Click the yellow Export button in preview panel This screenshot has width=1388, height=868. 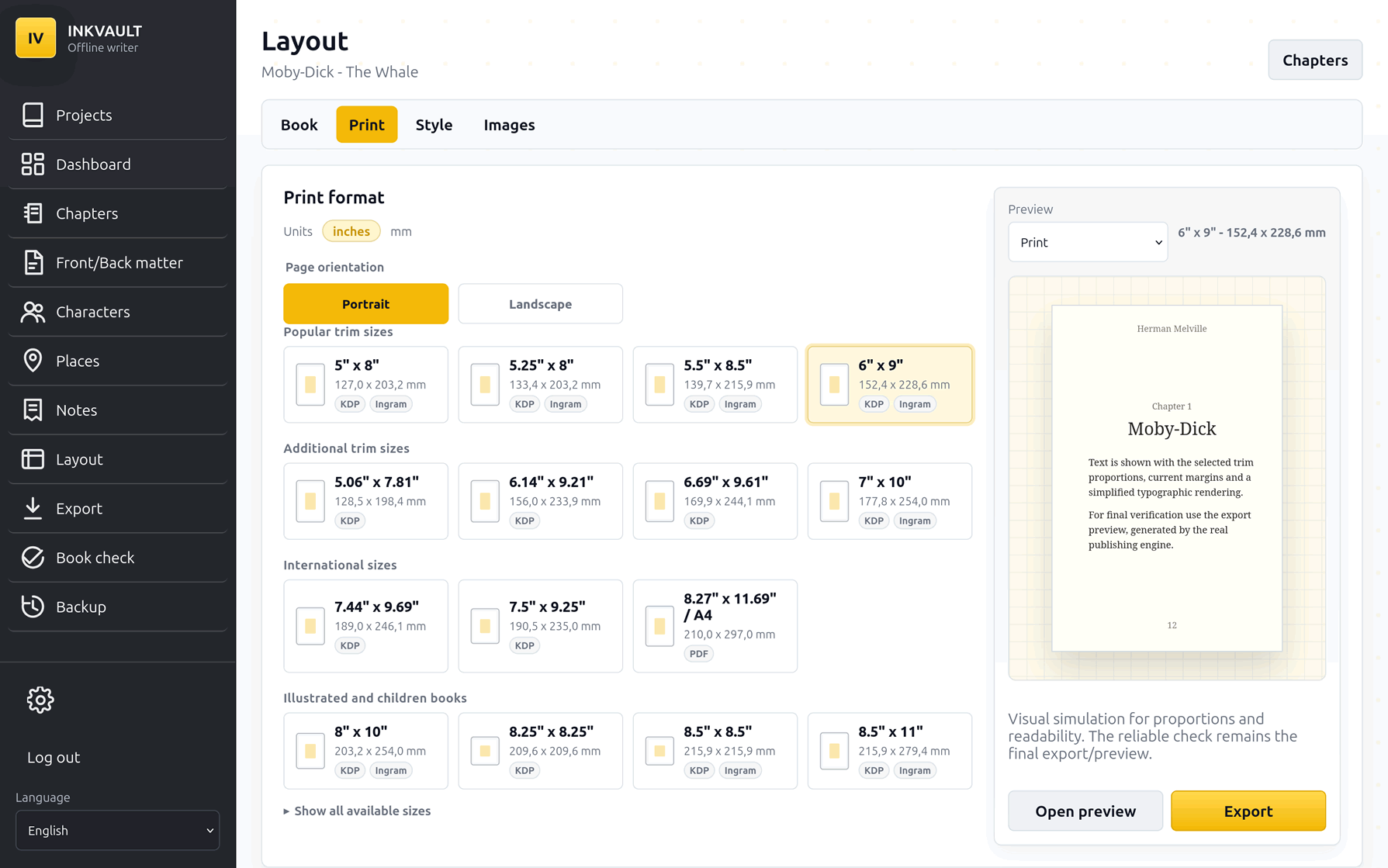(x=1248, y=811)
